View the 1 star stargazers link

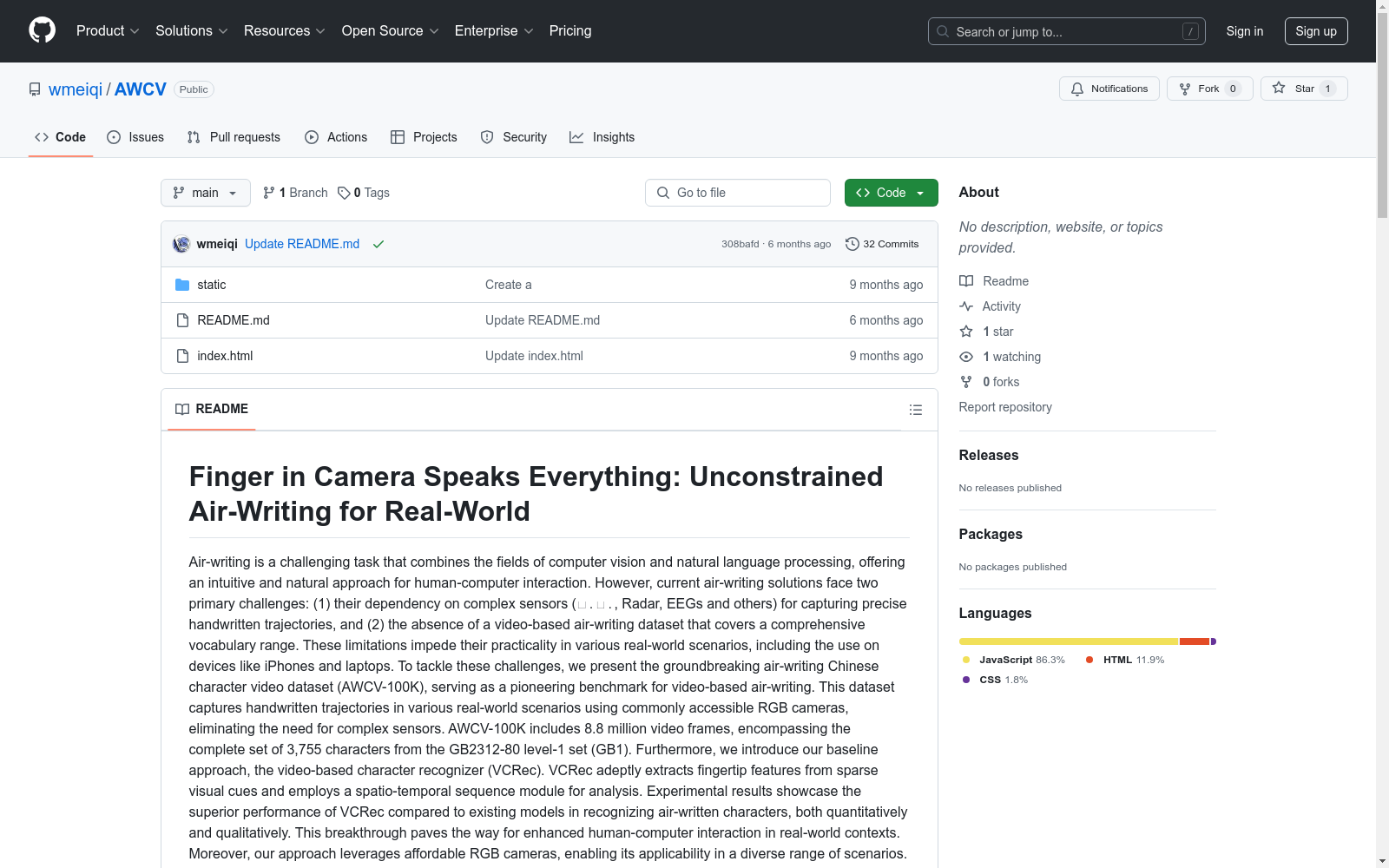click(986, 332)
